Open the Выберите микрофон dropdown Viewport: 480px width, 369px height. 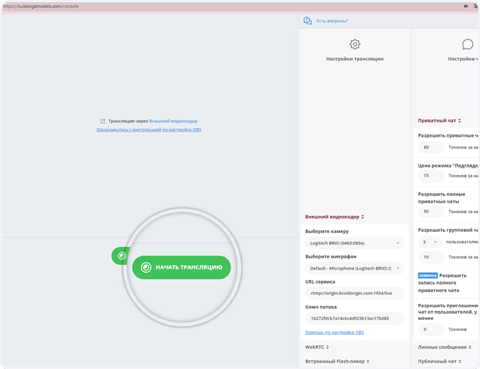(x=355, y=268)
